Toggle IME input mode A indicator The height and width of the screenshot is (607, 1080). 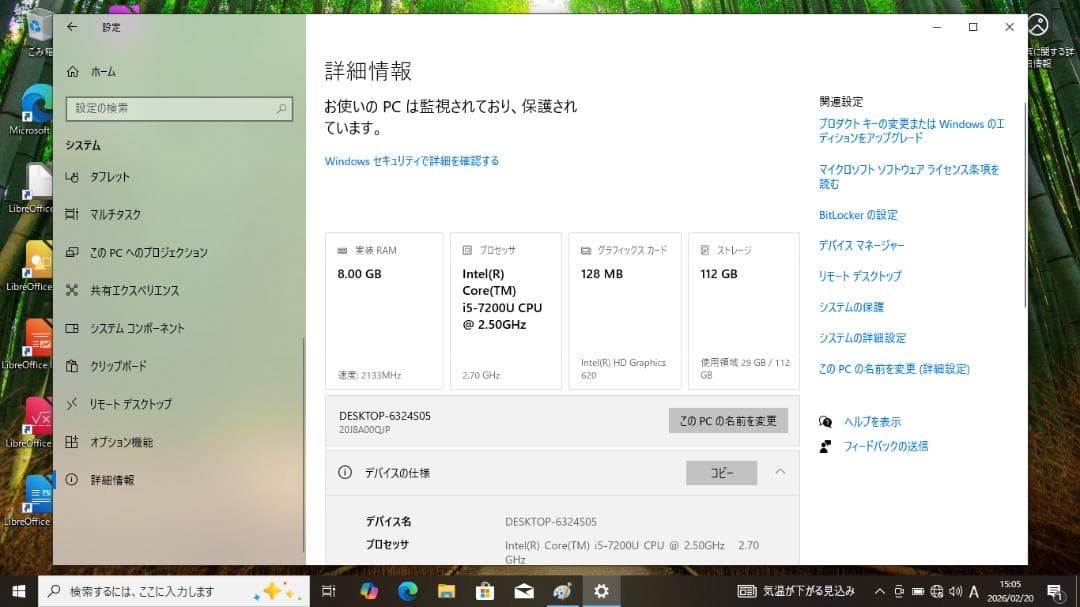pyautogui.click(x=973, y=591)
